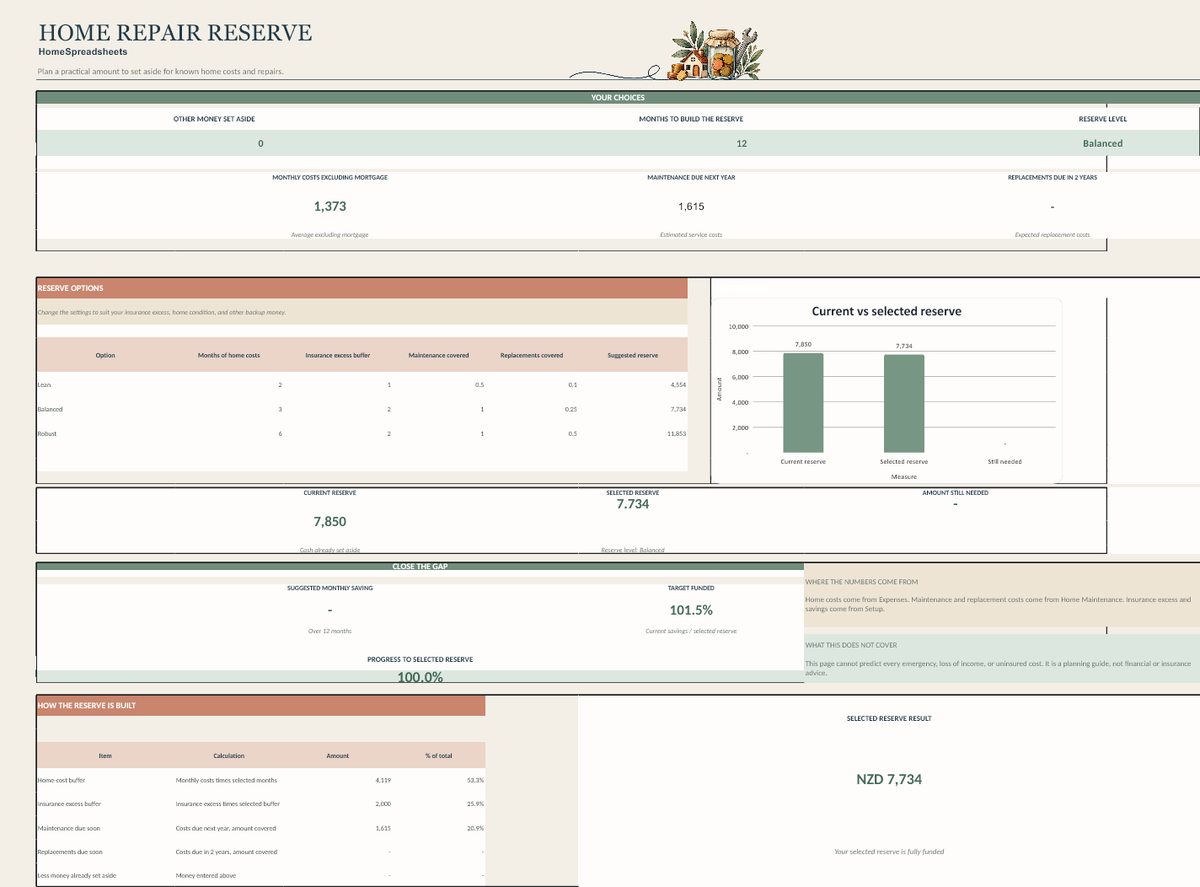This screenshot has height=887, width=1200.
Task: Click the 'Replacements covered' column header
Action: (x=531, y=355)
